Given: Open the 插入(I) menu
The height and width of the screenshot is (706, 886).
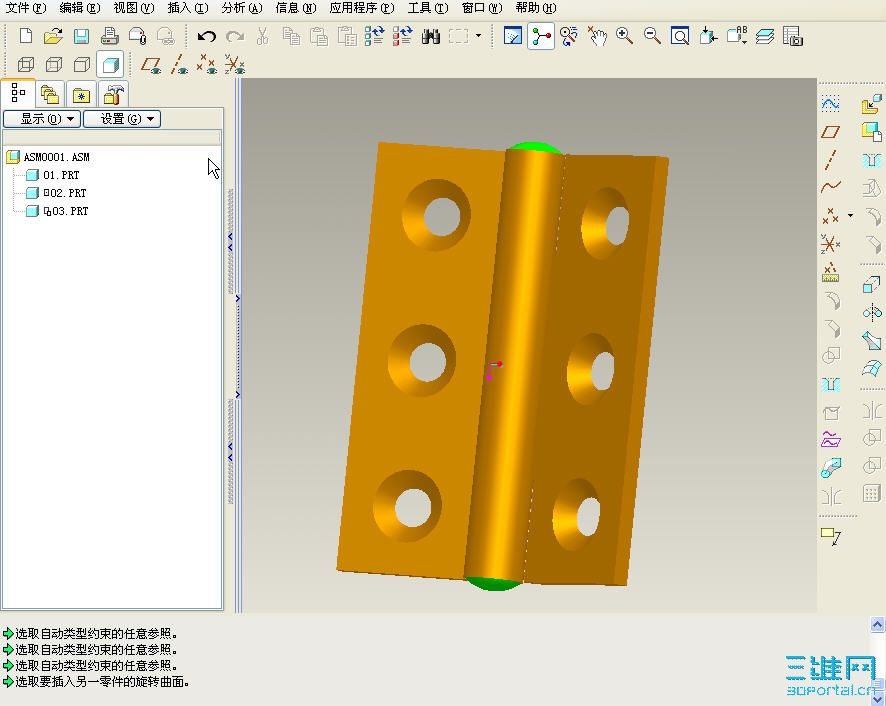Looking at the screenshot, I should point(188,8).
